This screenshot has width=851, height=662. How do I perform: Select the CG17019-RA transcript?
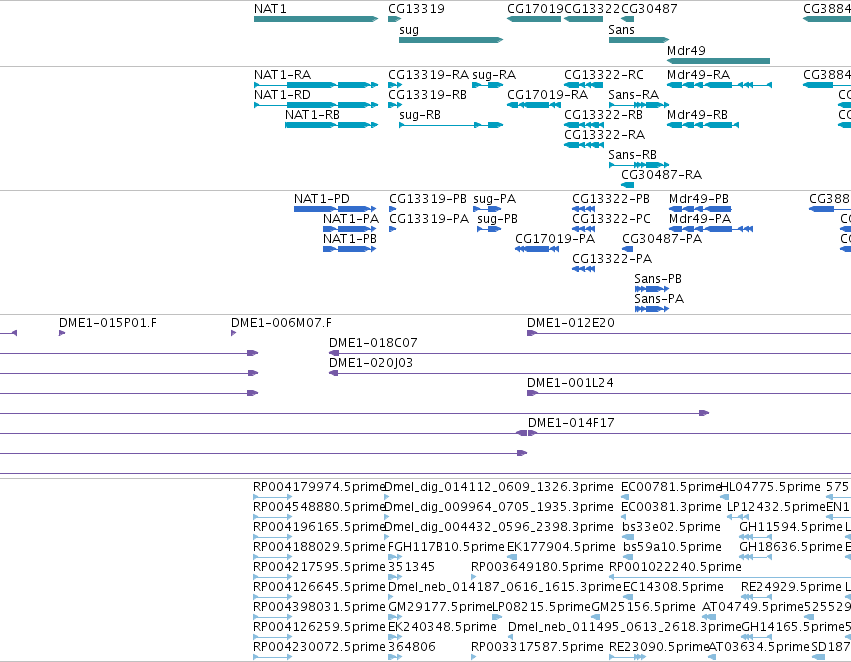click(x=534, y=105)
